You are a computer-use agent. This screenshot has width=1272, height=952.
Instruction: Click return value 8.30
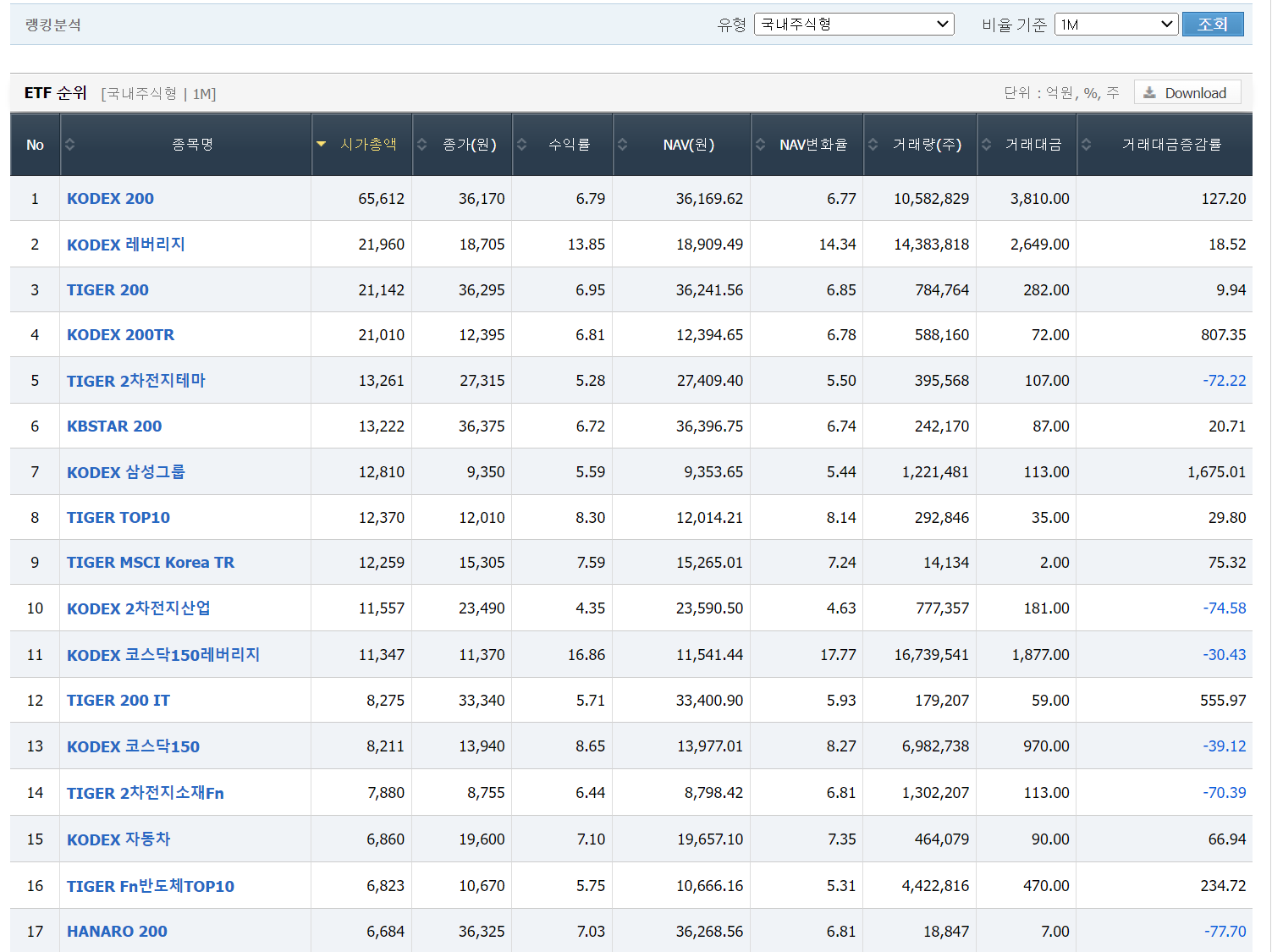591,518
